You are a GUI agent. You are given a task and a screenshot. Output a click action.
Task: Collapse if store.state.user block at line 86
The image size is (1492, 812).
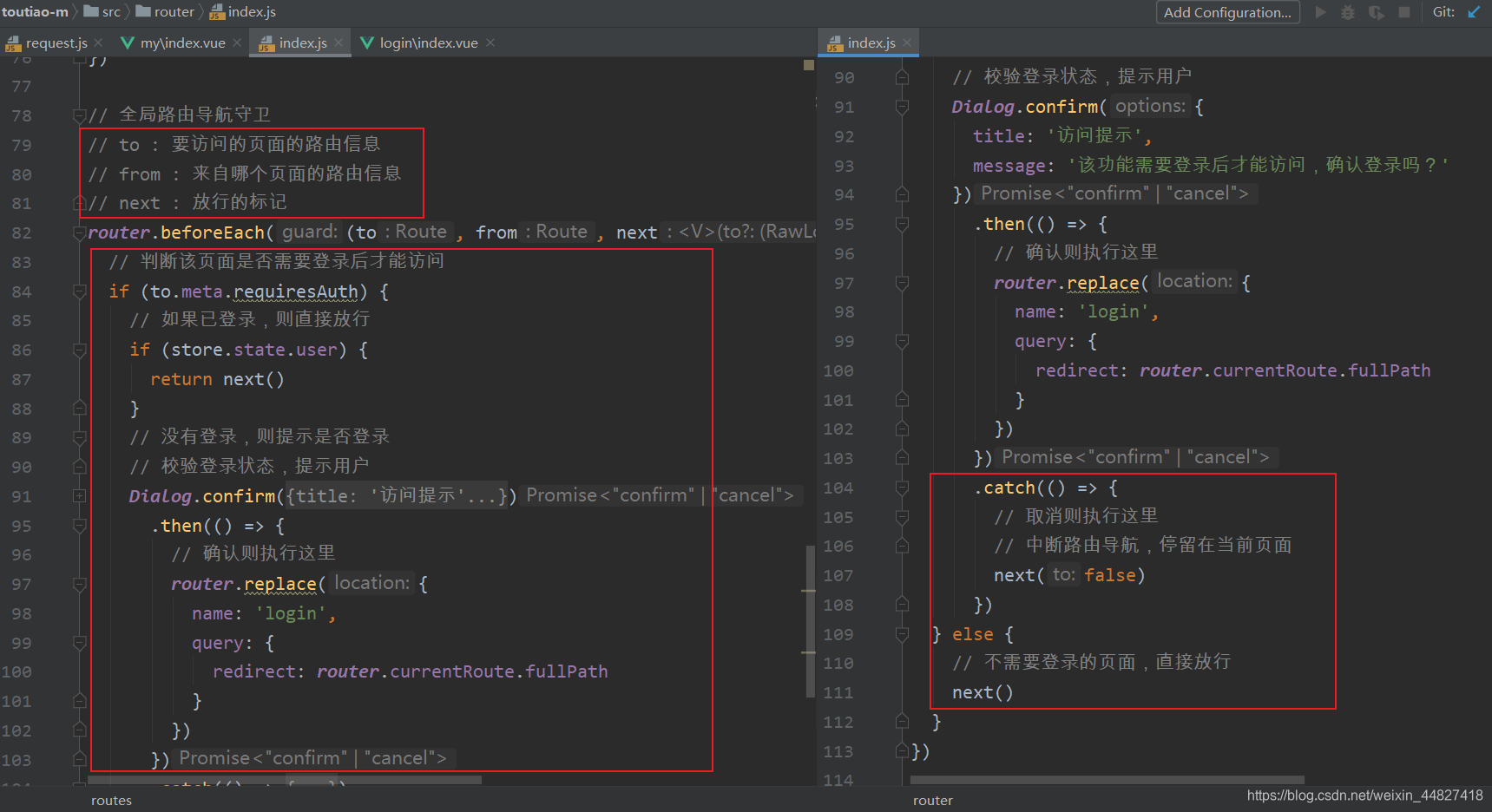[80, 350]
